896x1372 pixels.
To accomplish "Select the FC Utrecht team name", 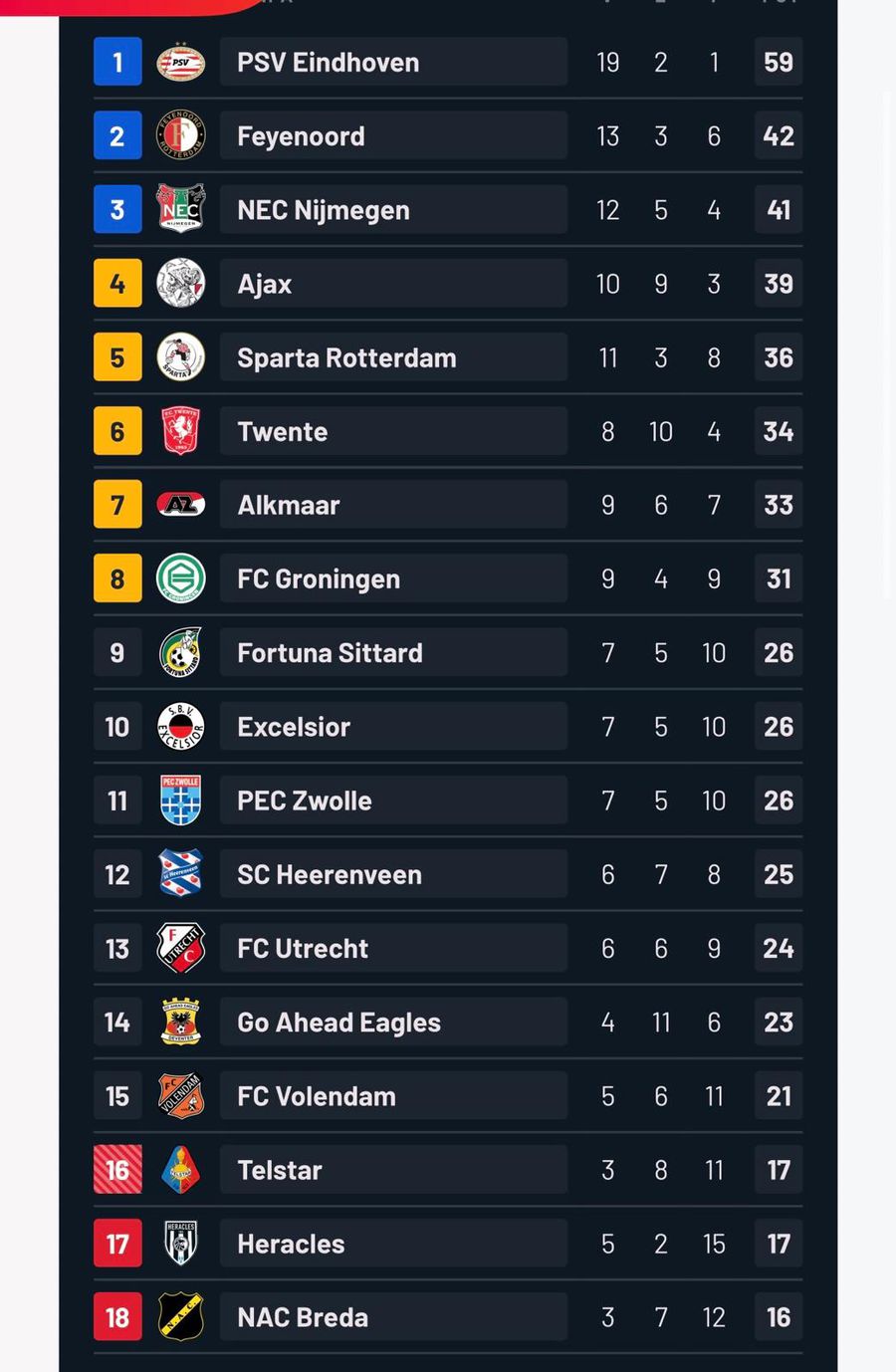I will click(303, 948).
